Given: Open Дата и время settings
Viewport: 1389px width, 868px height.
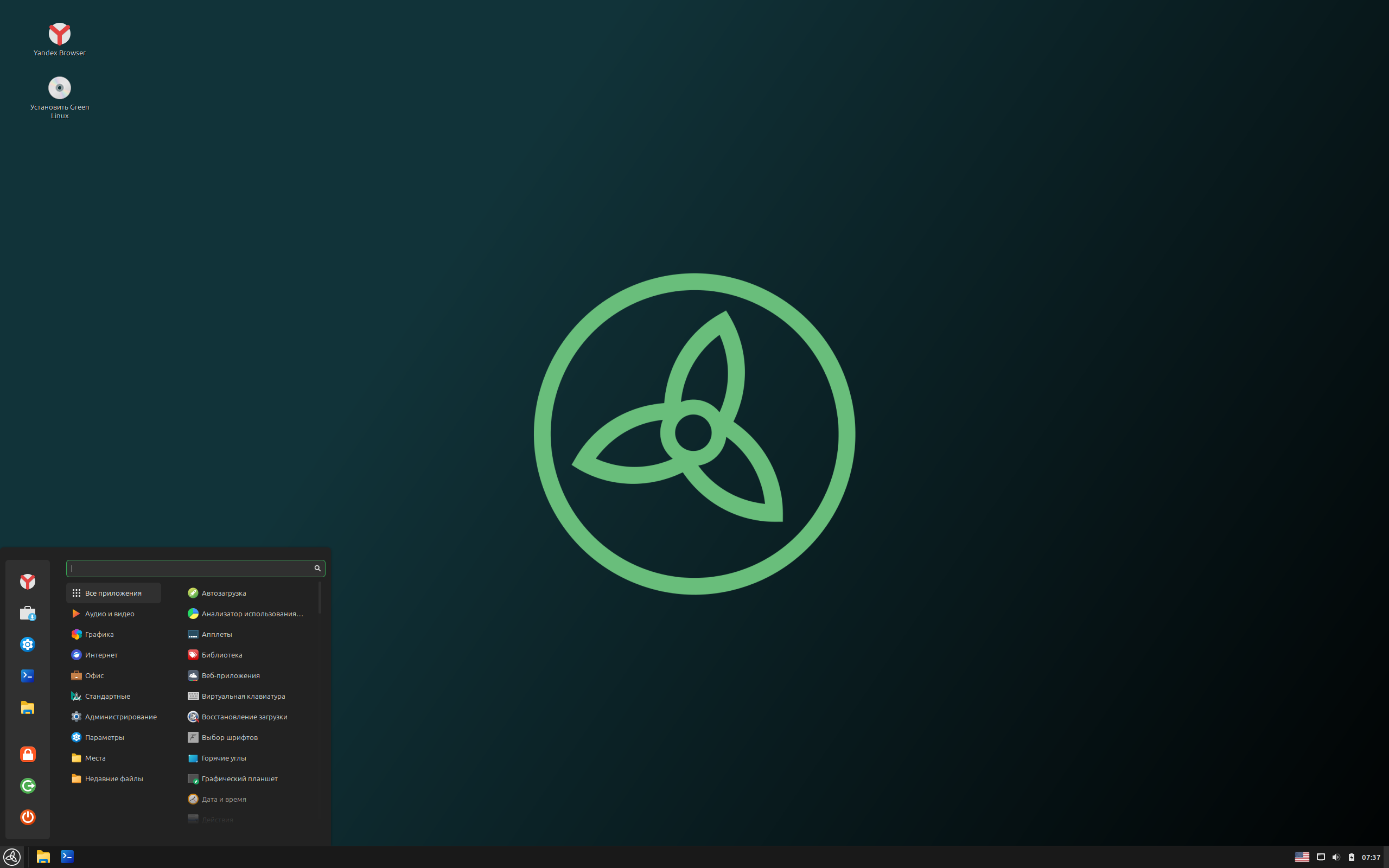Looking at the screenshot, I should 249,800.
